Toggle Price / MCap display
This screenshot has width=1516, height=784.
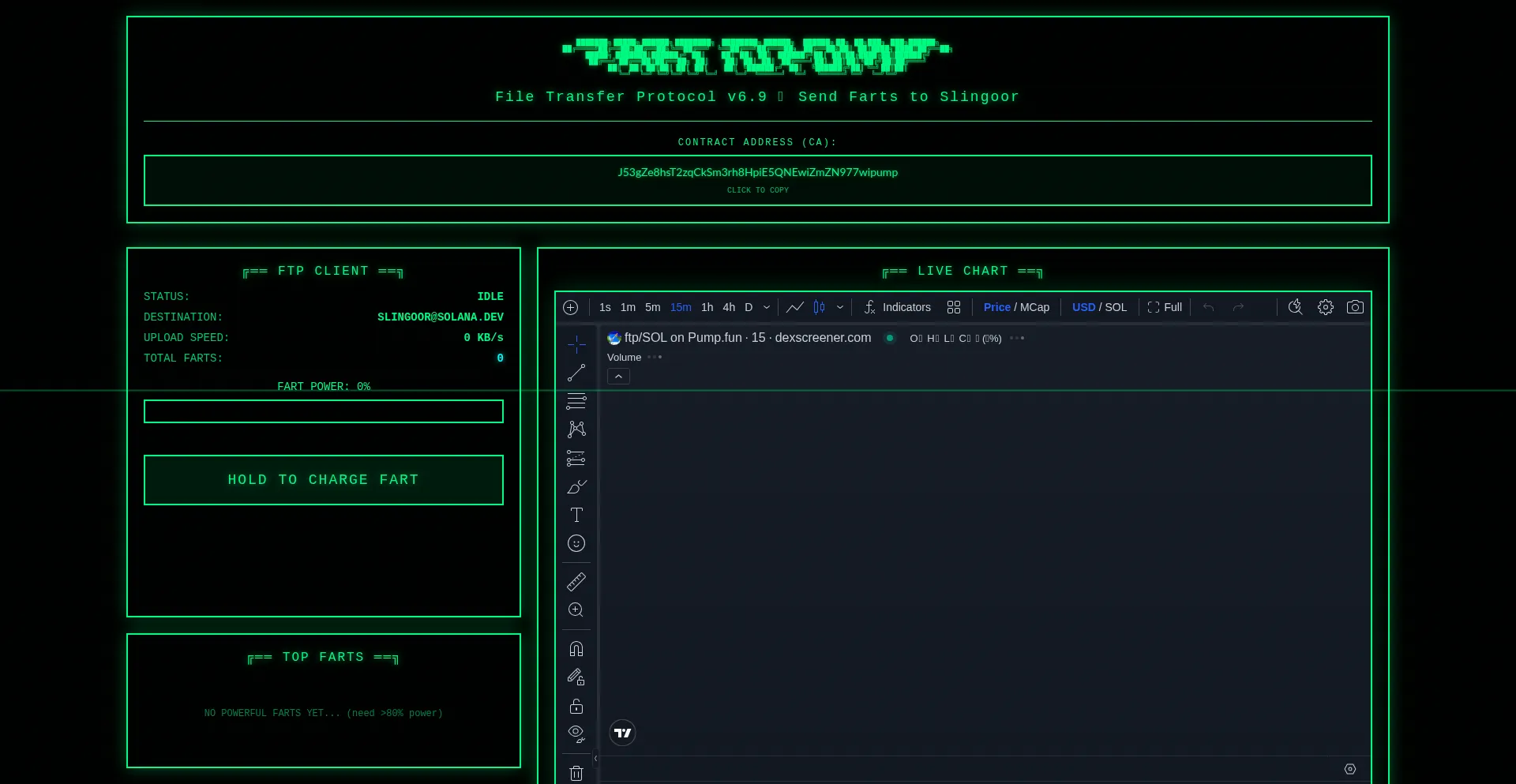1016,307
